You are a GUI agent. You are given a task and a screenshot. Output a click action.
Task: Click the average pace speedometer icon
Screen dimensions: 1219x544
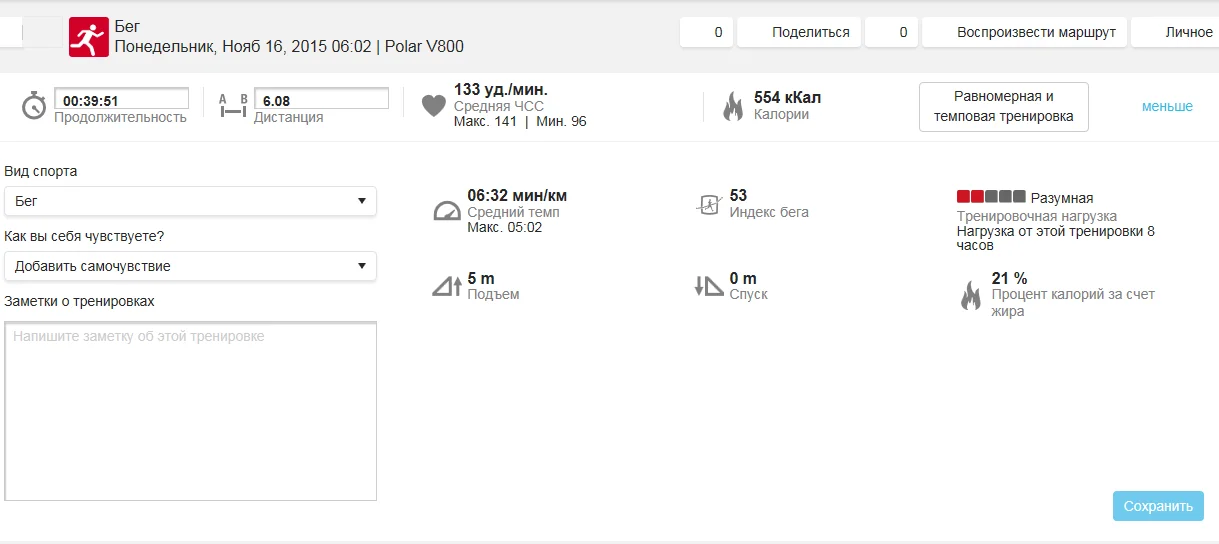pos(446,211)
